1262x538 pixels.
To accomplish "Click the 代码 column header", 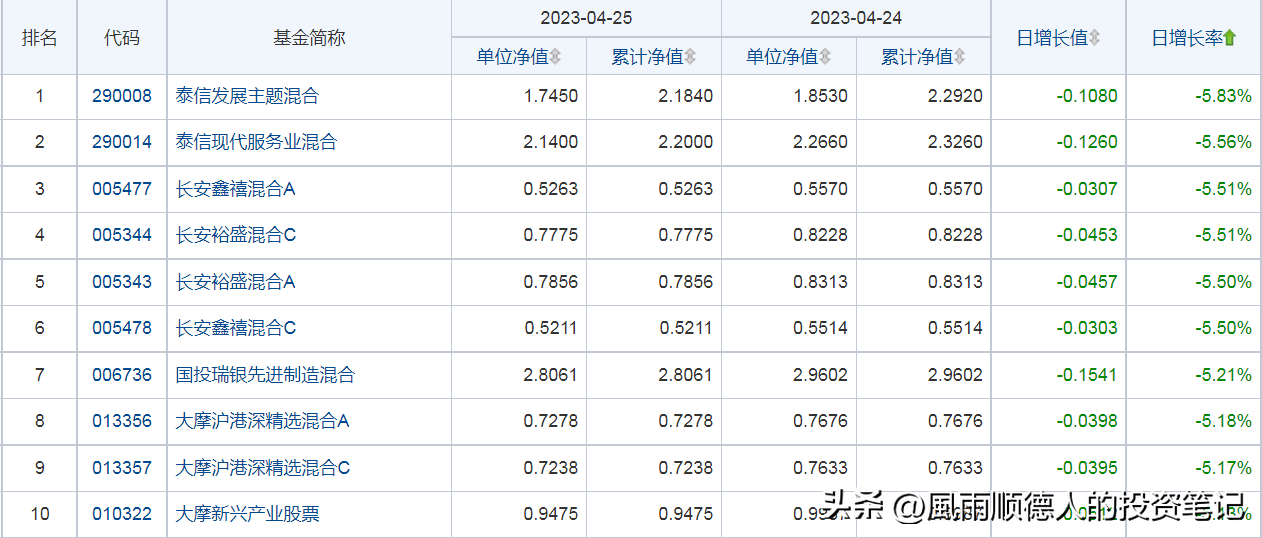I will (x=122, y=38).
